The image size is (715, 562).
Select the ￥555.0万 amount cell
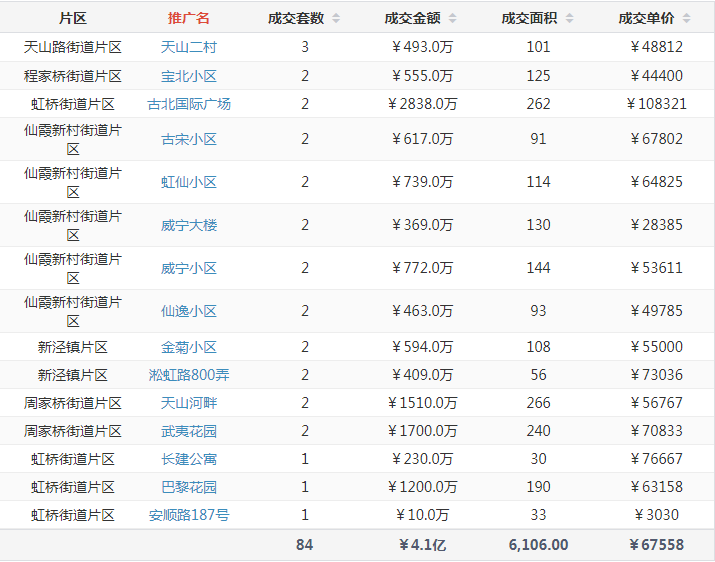coord(422,76)
